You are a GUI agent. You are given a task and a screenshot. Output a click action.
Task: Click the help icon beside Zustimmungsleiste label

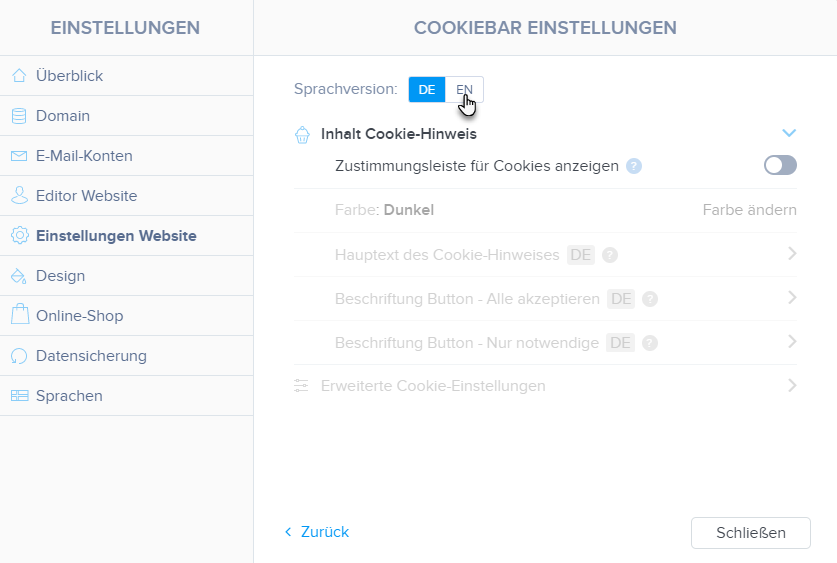click(x=634, y=166)
